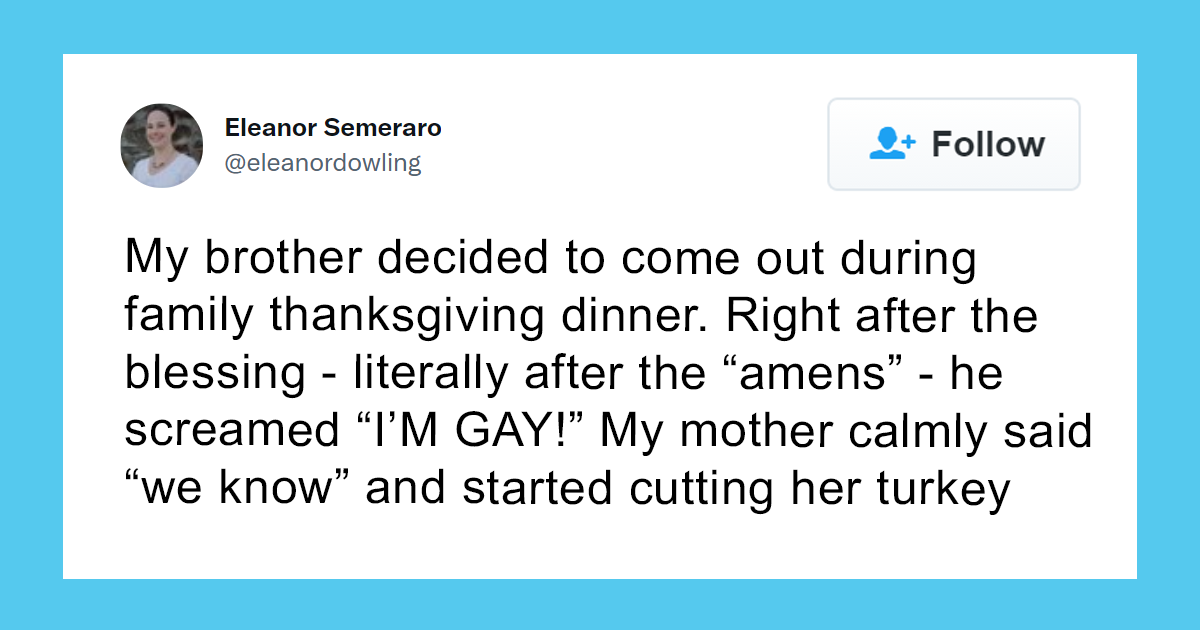Open Eleanor's profile via her avatar
1200x630 pixels.
pos(161,145)
